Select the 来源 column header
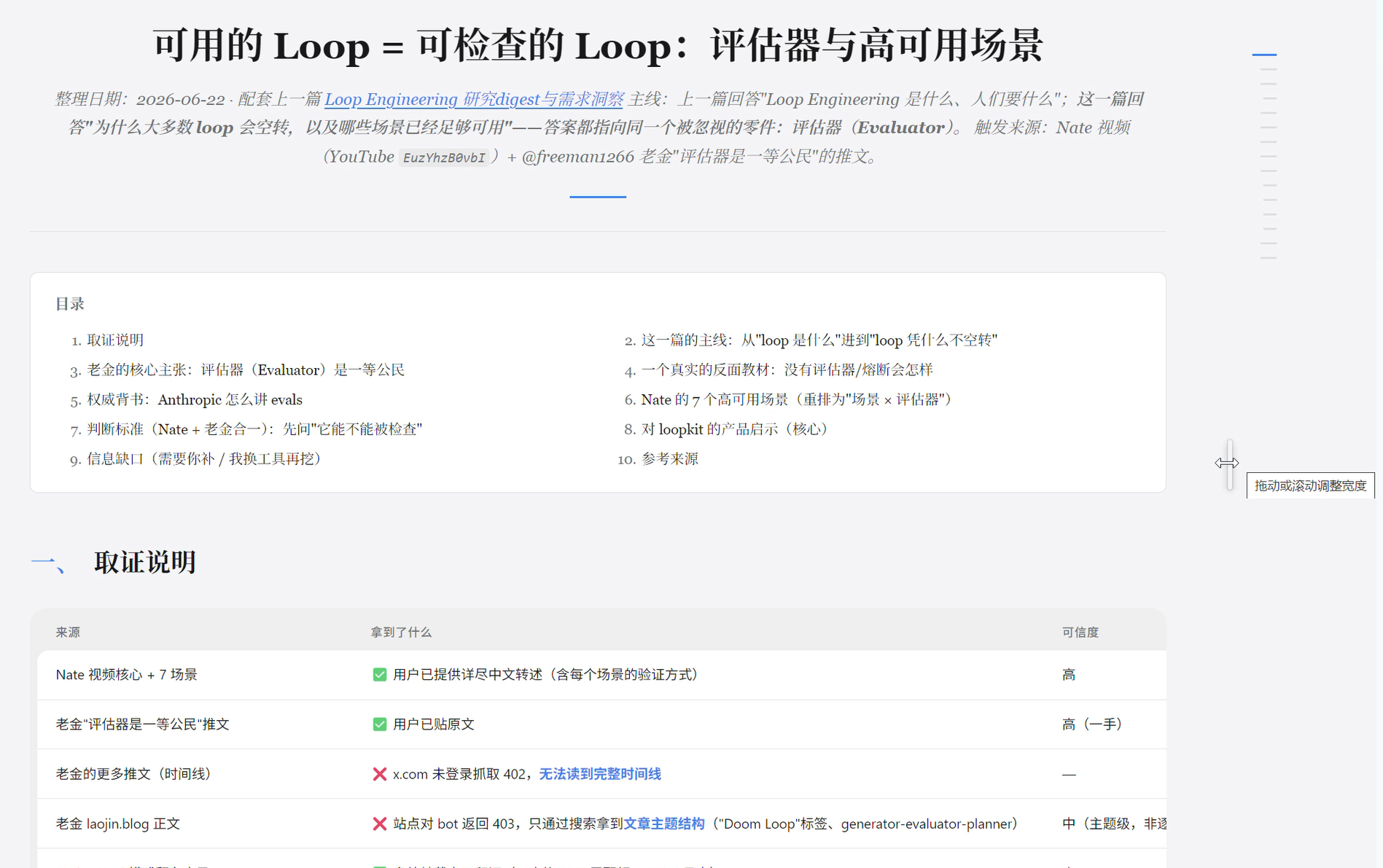This screenshot has width=1383, height=868. tap(68, 633)
